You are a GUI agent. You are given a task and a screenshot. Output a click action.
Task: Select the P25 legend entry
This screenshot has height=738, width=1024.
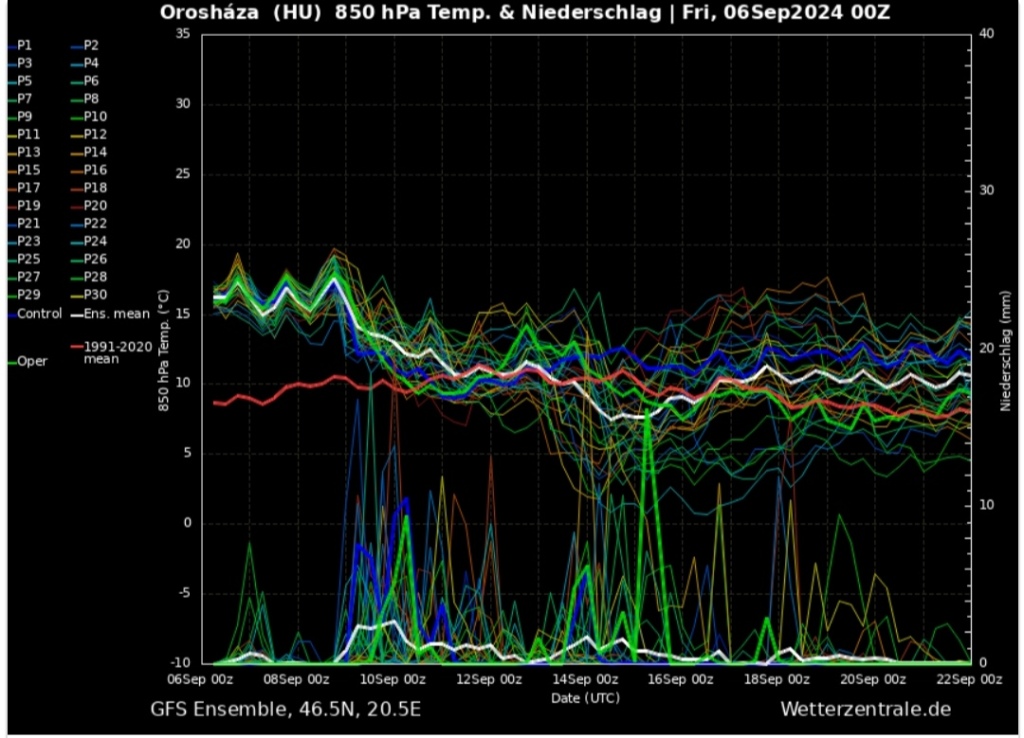point(29,259)
